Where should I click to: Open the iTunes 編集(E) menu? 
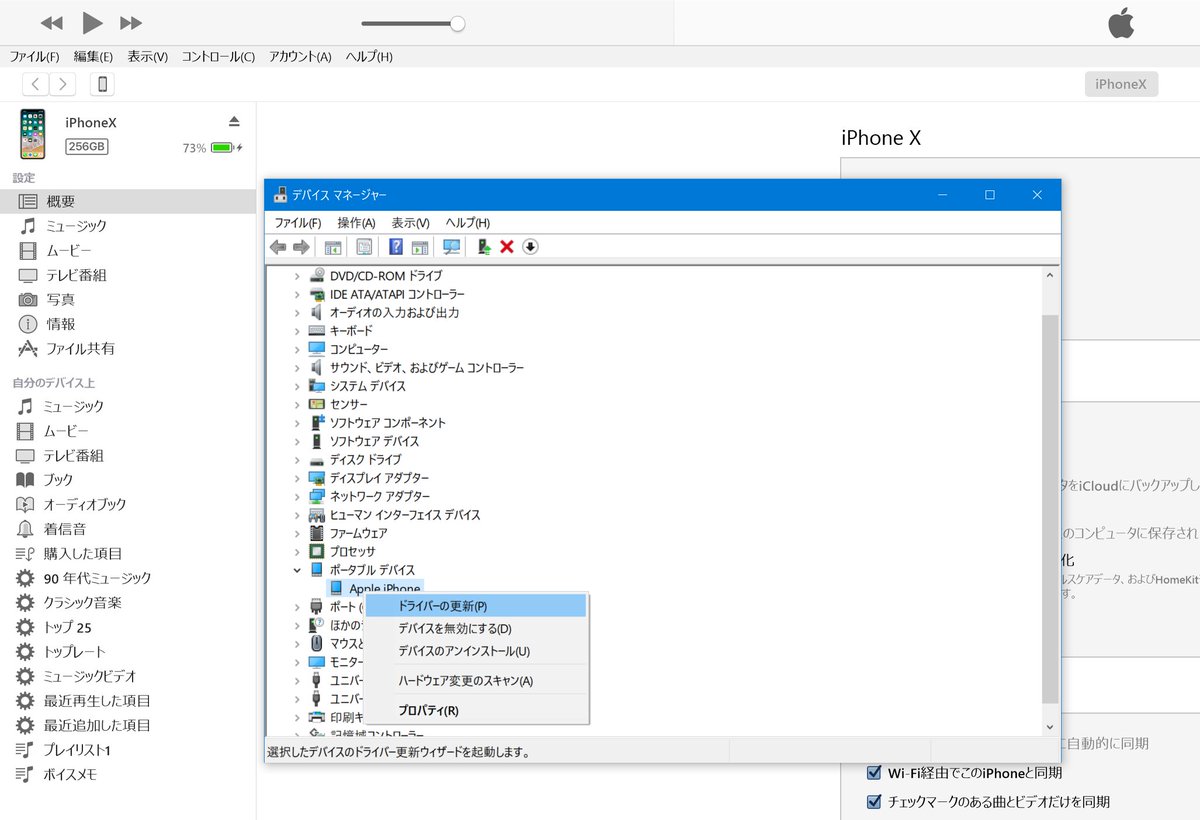click(93, 57)
